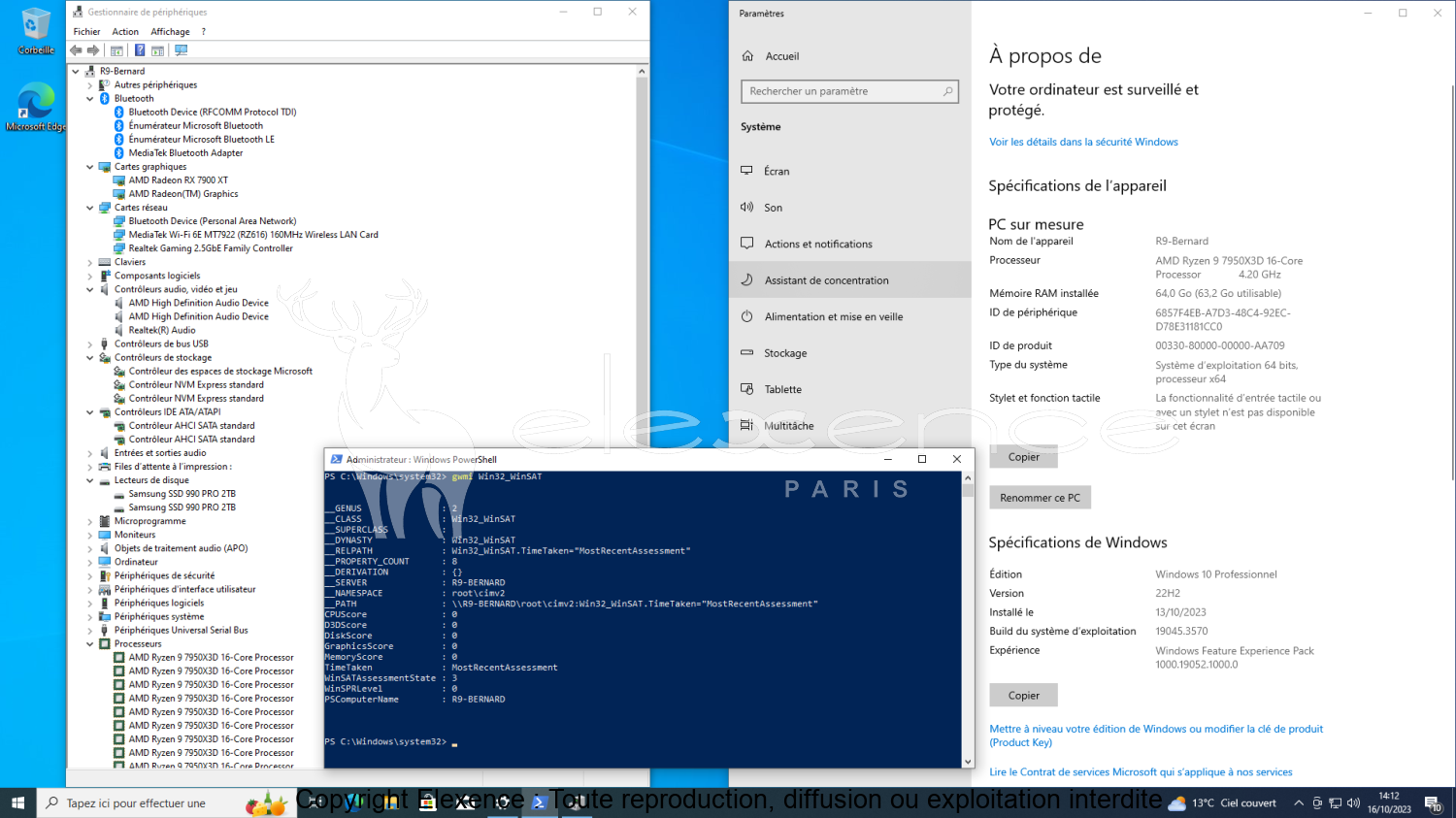Click the volume icon in system tray
This screenshot has width=1456, height=818.
[x=1353, y=803]
